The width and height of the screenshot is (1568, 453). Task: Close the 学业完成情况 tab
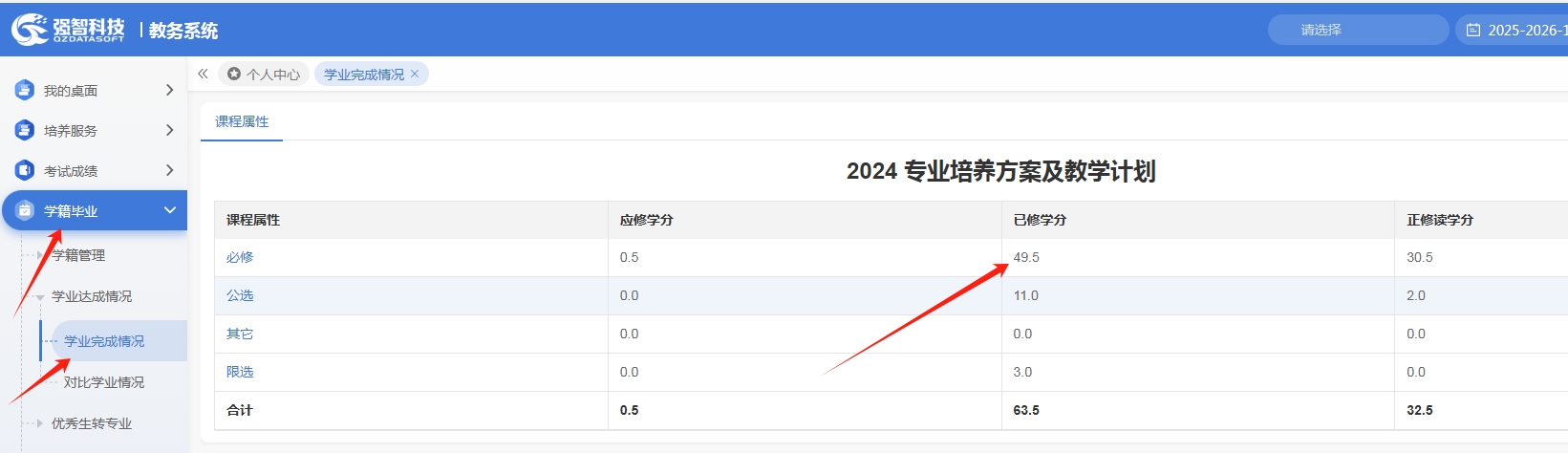point(415,74)
